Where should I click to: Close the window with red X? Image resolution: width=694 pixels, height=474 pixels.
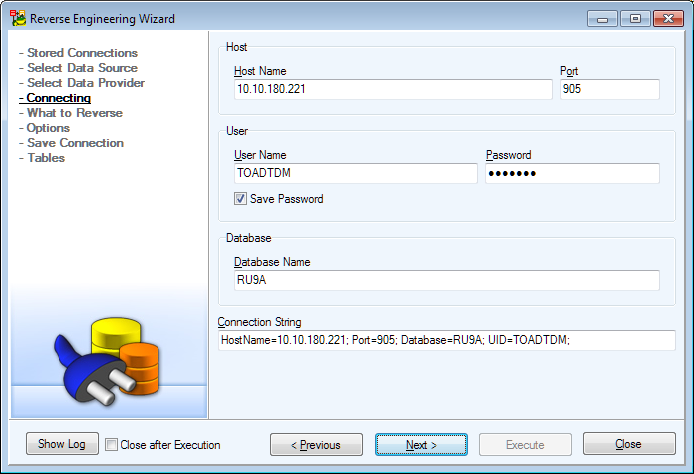click(668, 19)
